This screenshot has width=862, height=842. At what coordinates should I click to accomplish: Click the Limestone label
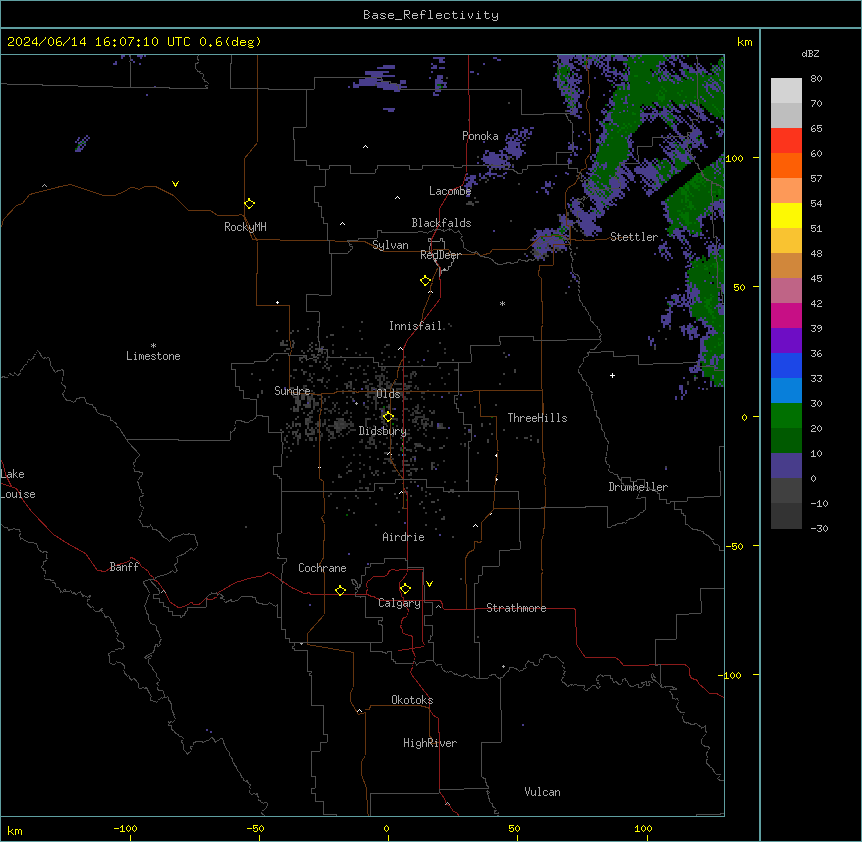click(x=153, y=356)
